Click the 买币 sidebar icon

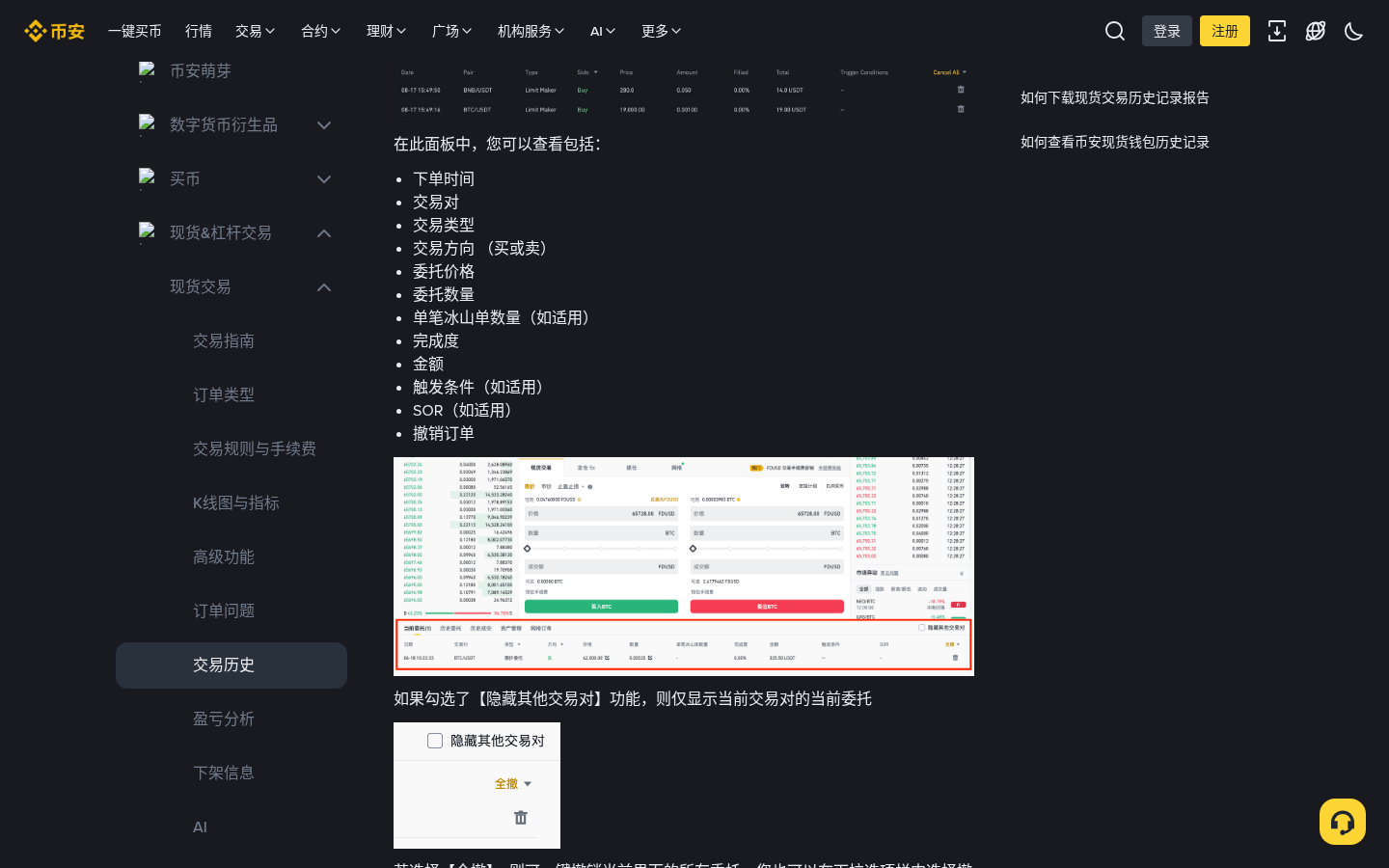tap(147, 179)
